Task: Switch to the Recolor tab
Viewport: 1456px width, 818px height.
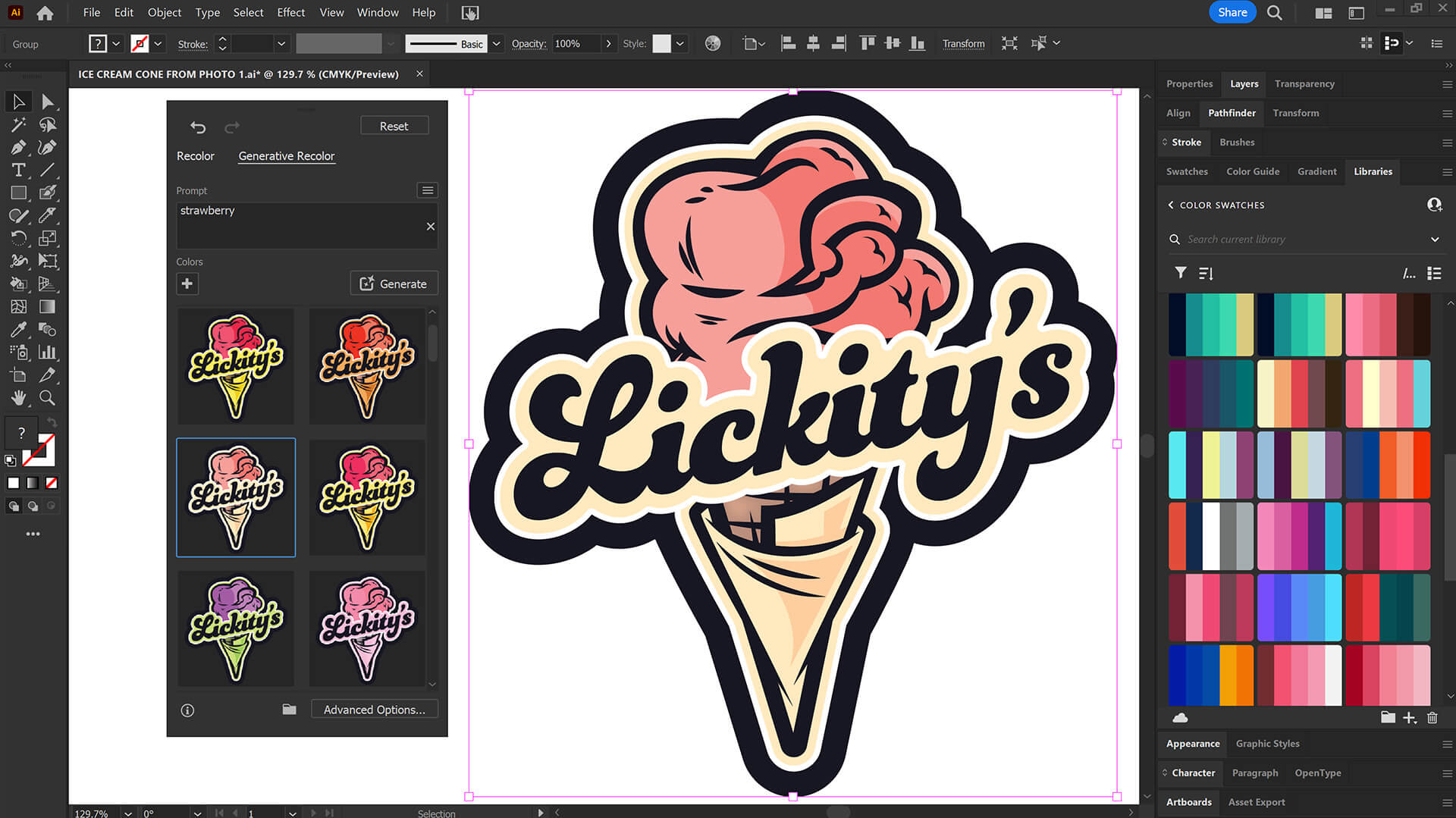Action: pyautogui.click(x=196, y=156)
